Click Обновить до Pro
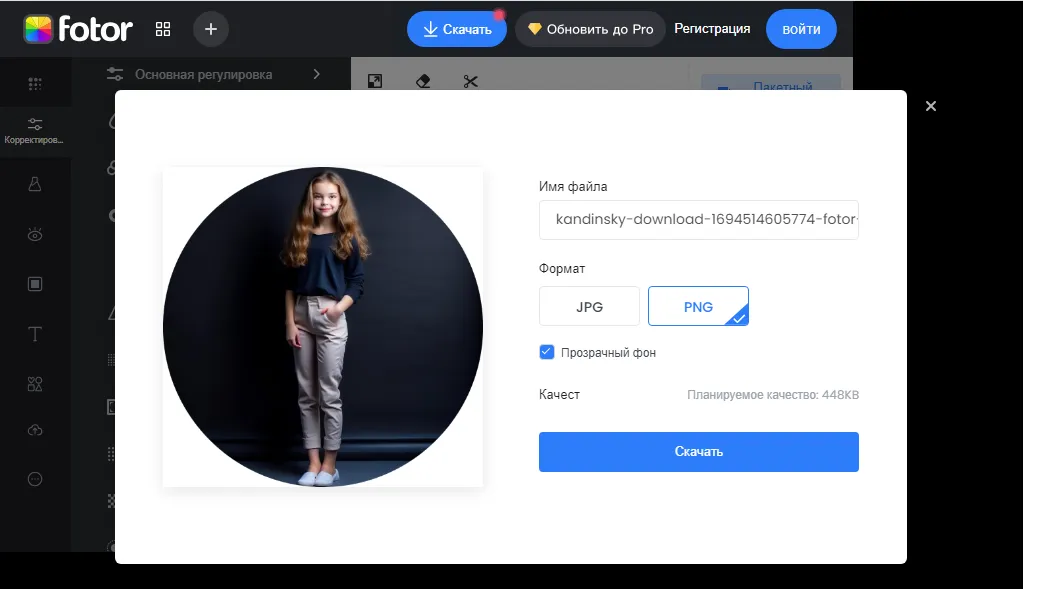This screenshot has height=589, width=1037. pyautogui.click(x=590, y=29)
